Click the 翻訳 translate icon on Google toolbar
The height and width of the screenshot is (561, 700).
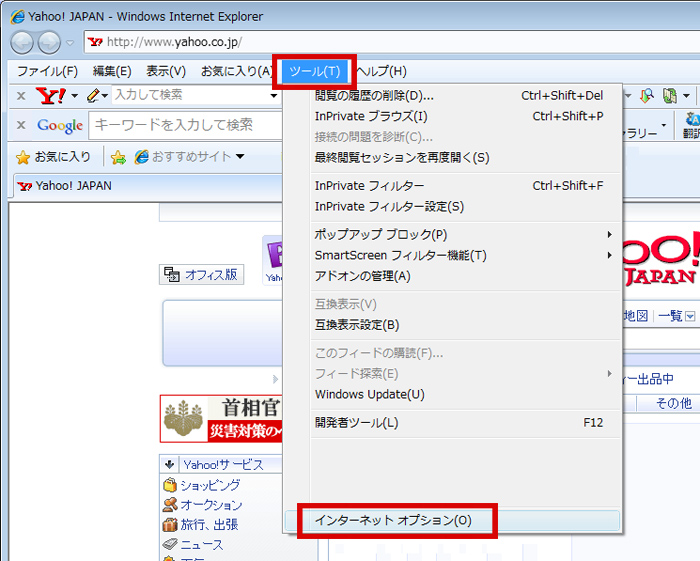coord(692,125)
